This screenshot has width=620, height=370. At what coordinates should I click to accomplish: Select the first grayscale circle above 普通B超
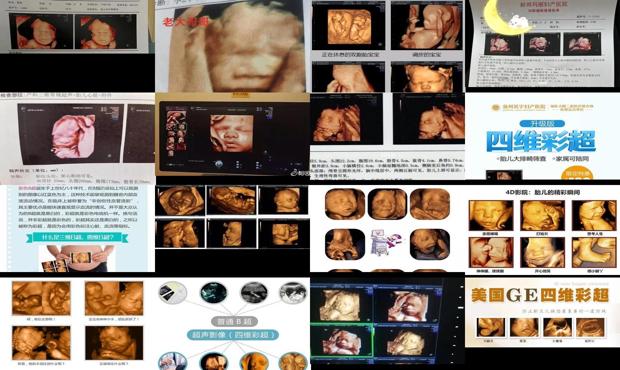tap(173, 293)
